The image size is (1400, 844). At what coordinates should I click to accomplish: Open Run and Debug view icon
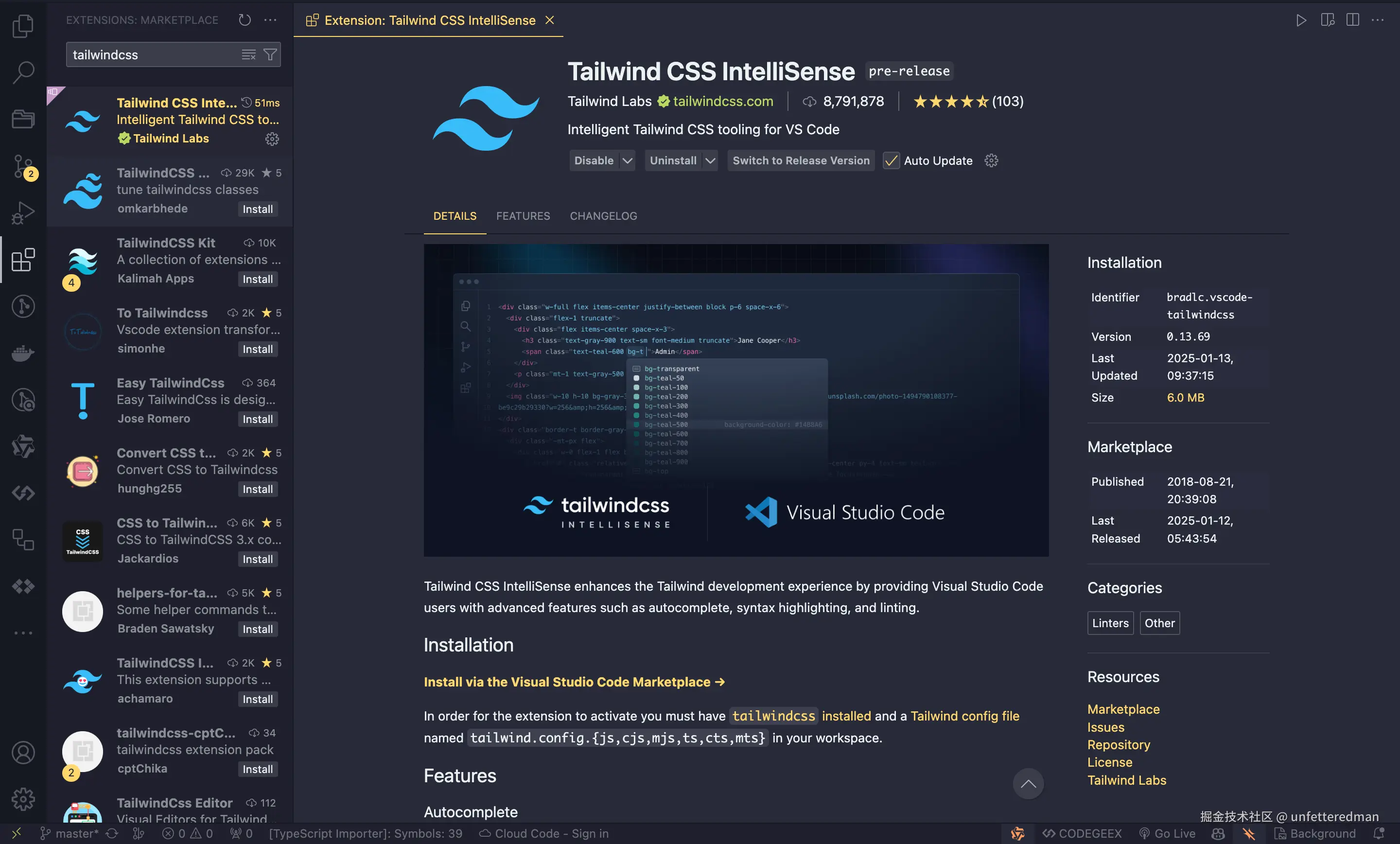coord(23,213)
